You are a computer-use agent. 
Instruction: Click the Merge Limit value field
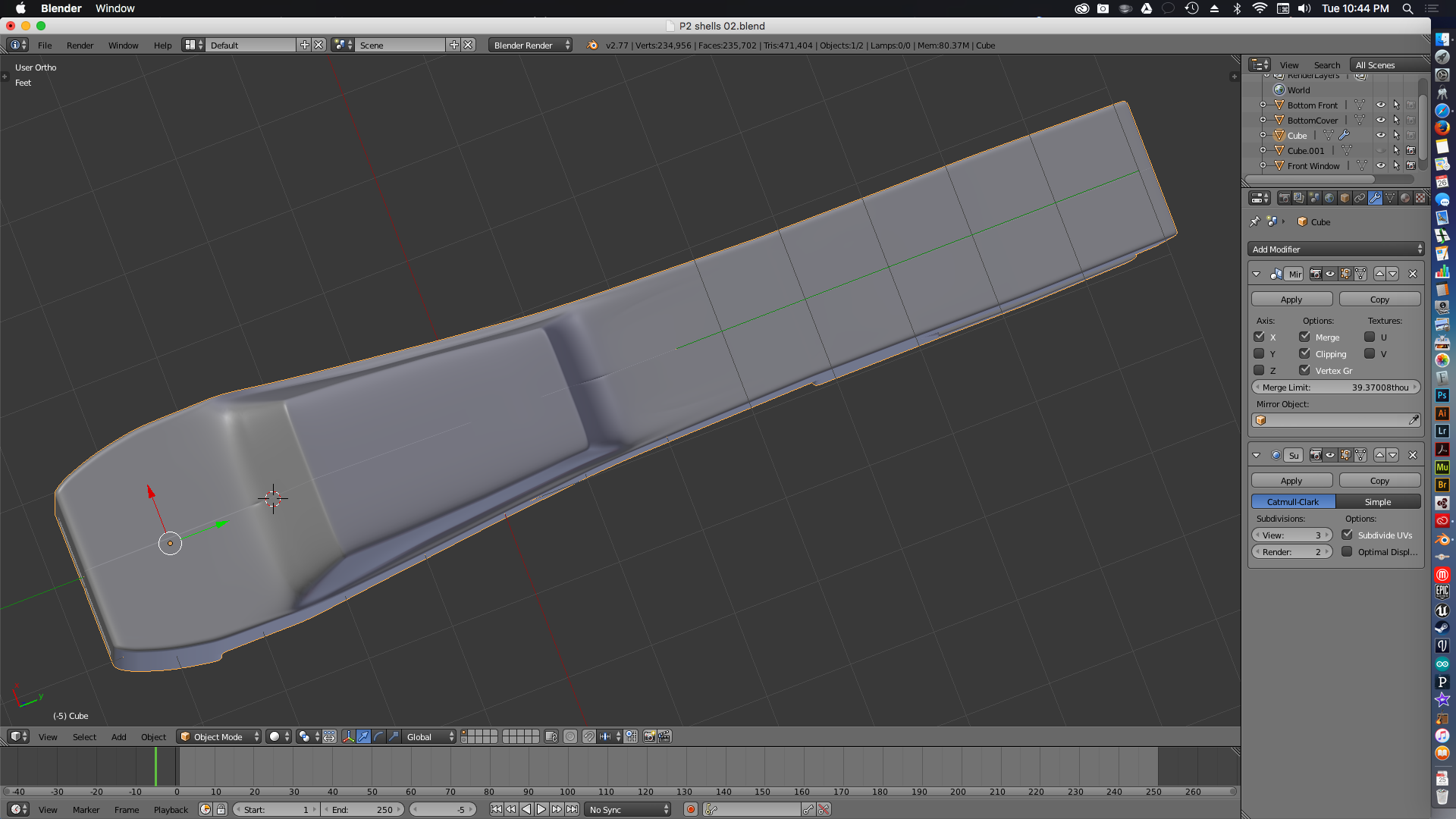1335,387
